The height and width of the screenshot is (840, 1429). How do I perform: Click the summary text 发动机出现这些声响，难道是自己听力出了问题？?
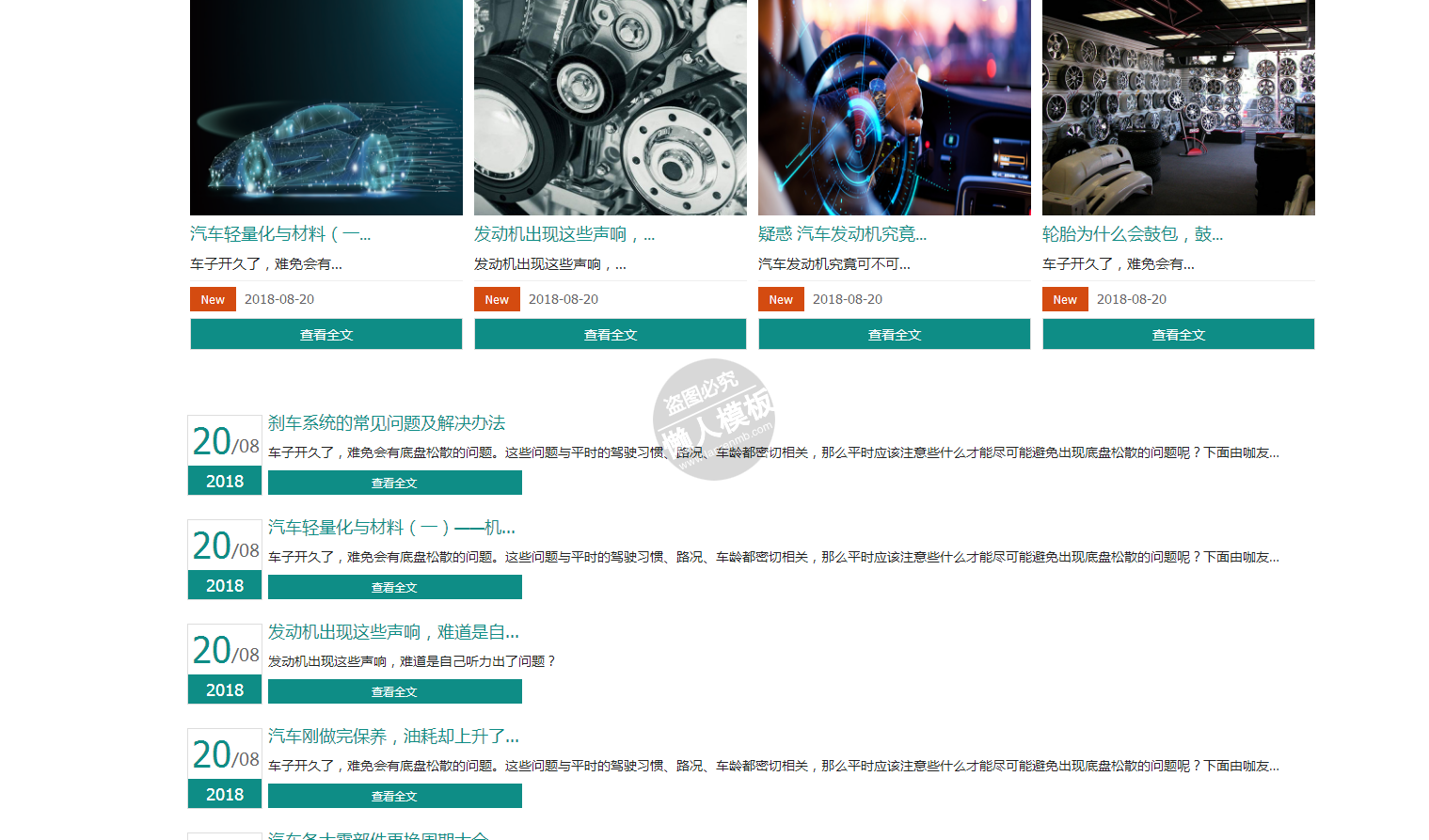click(412, 661)
